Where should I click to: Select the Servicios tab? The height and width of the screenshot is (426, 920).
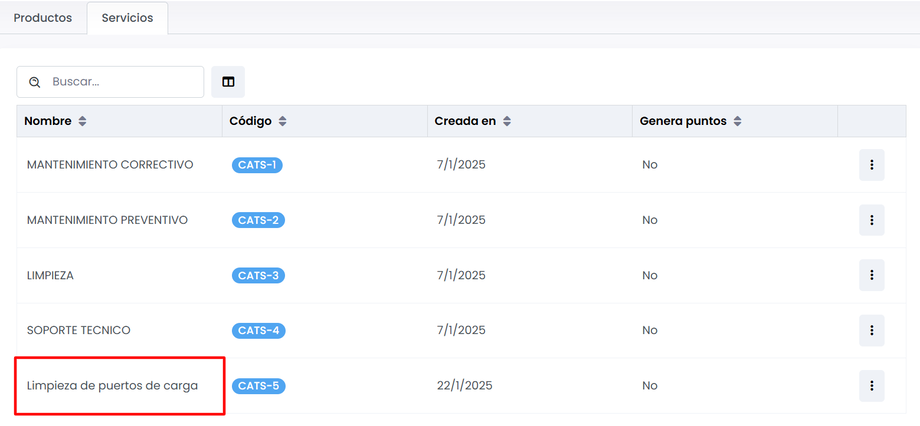(127, 18)
